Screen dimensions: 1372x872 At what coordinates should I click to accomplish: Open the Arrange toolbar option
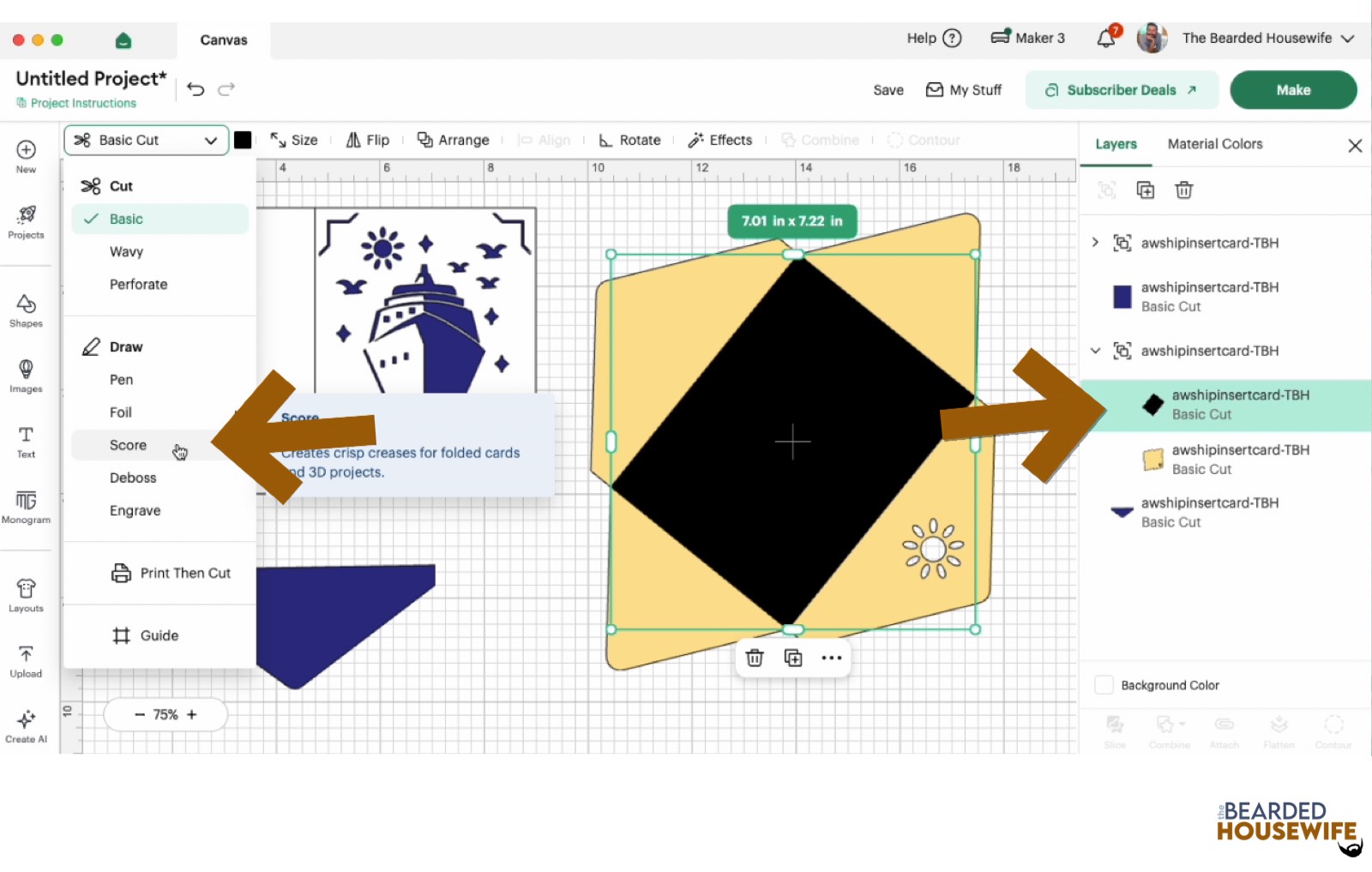click(x=453, y=140)
